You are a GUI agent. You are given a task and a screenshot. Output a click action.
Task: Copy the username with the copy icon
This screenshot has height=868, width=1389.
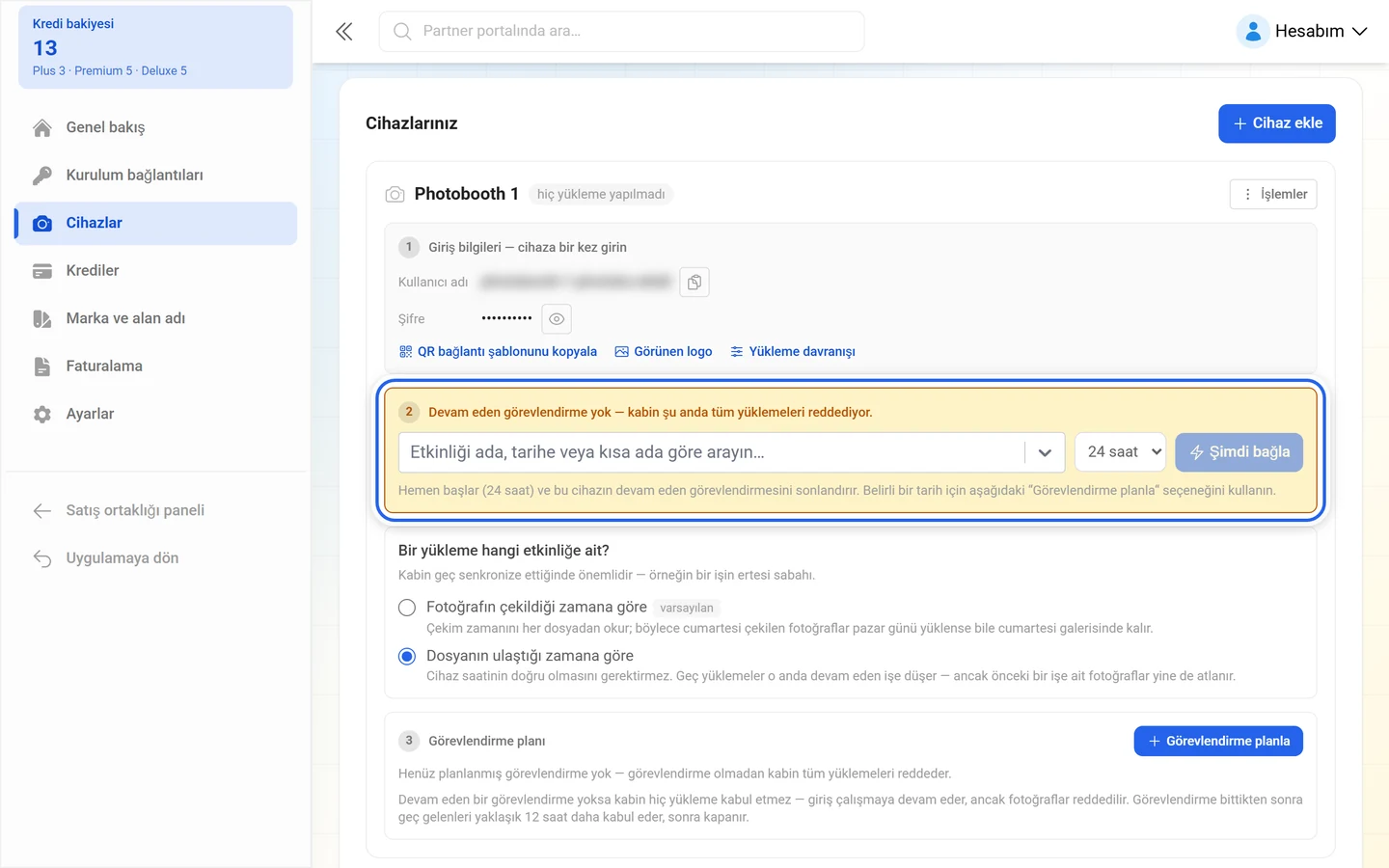pyautogui.click(x=694, y=283)
